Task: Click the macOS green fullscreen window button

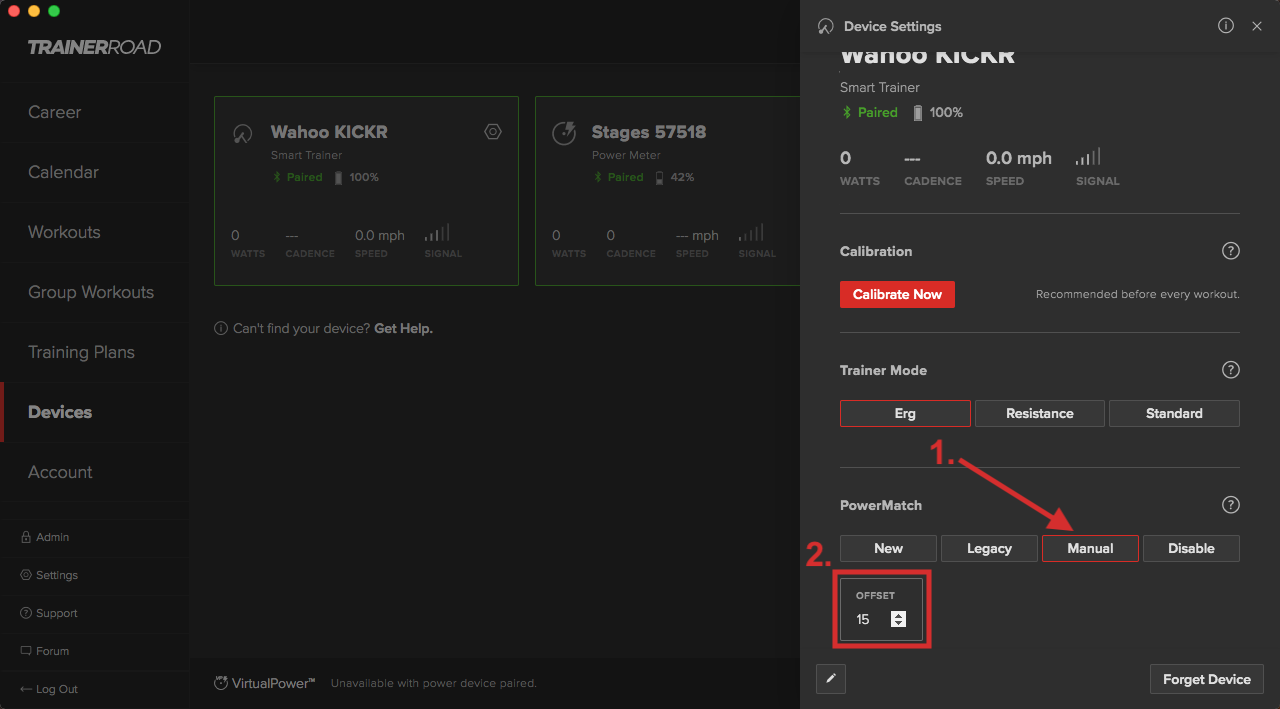Action: 54,11
